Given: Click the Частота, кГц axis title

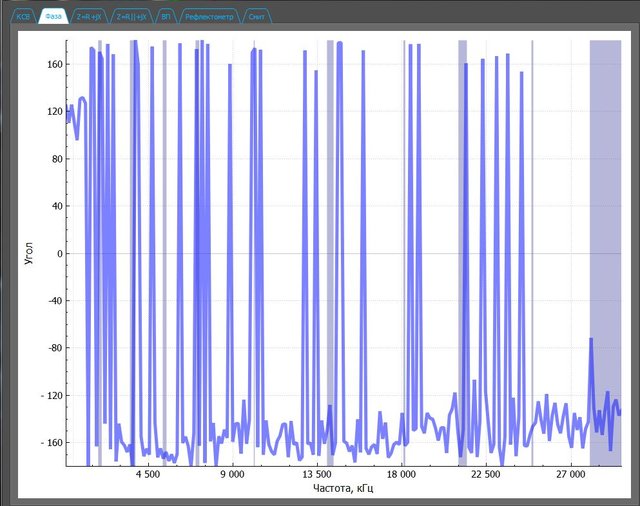Looking at the screenshot, I should point(343,489).
